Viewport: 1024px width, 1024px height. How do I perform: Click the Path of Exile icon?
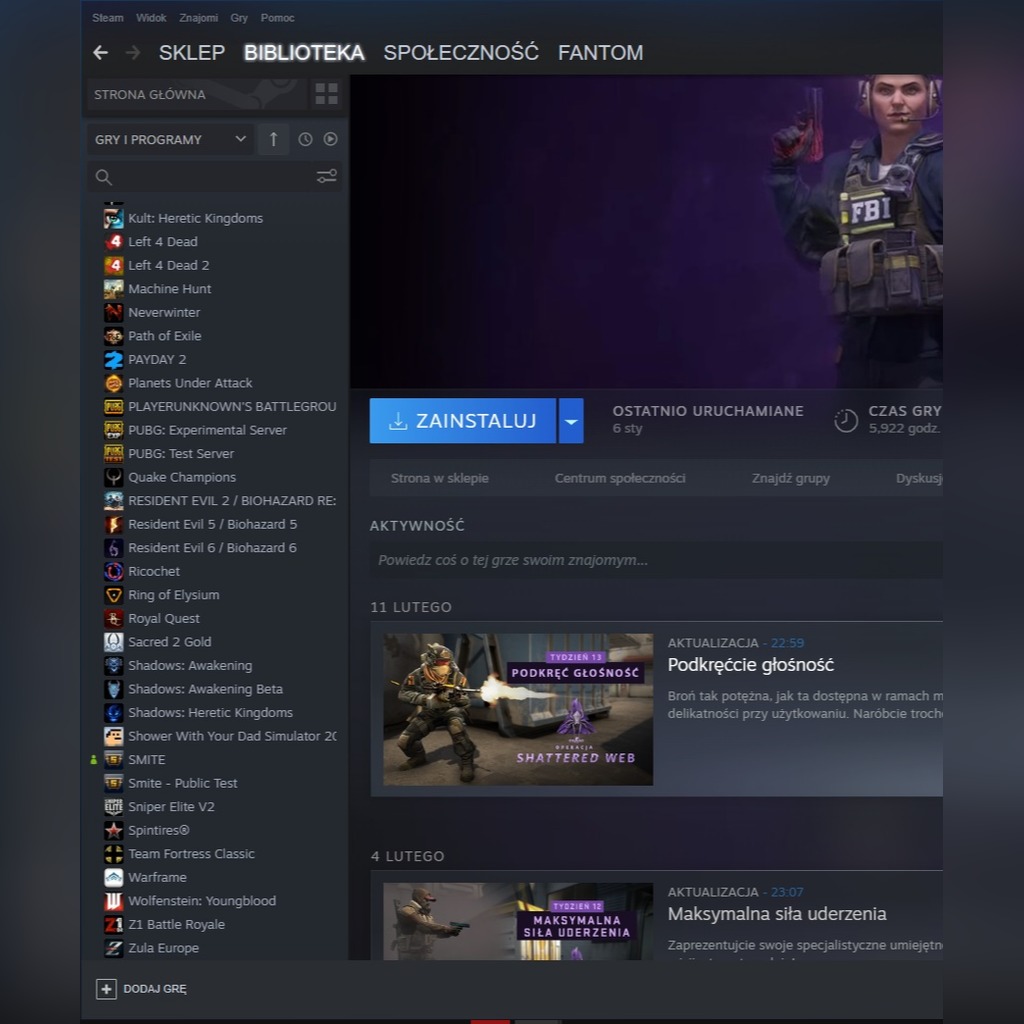pos(114,336)
